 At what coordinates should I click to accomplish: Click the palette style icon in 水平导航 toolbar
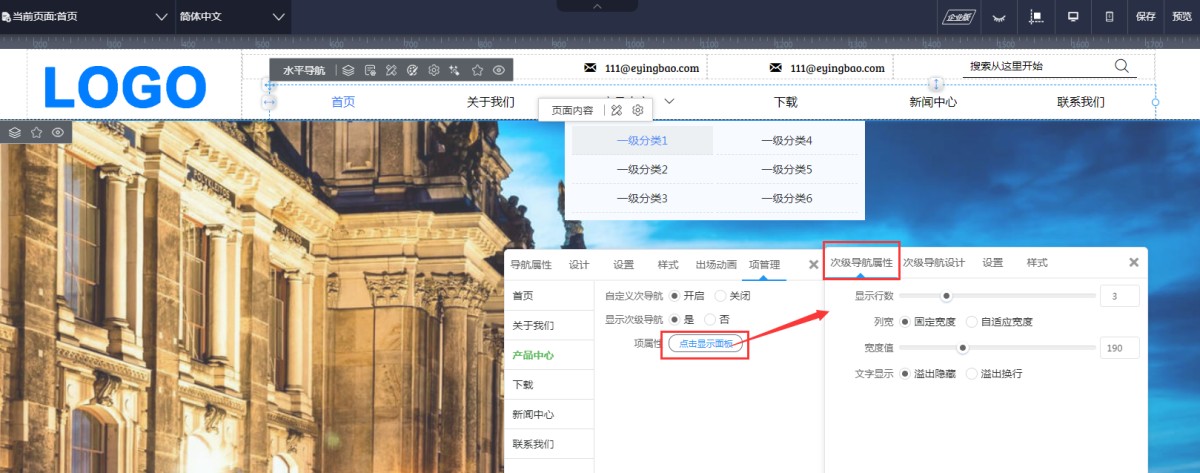412,70
